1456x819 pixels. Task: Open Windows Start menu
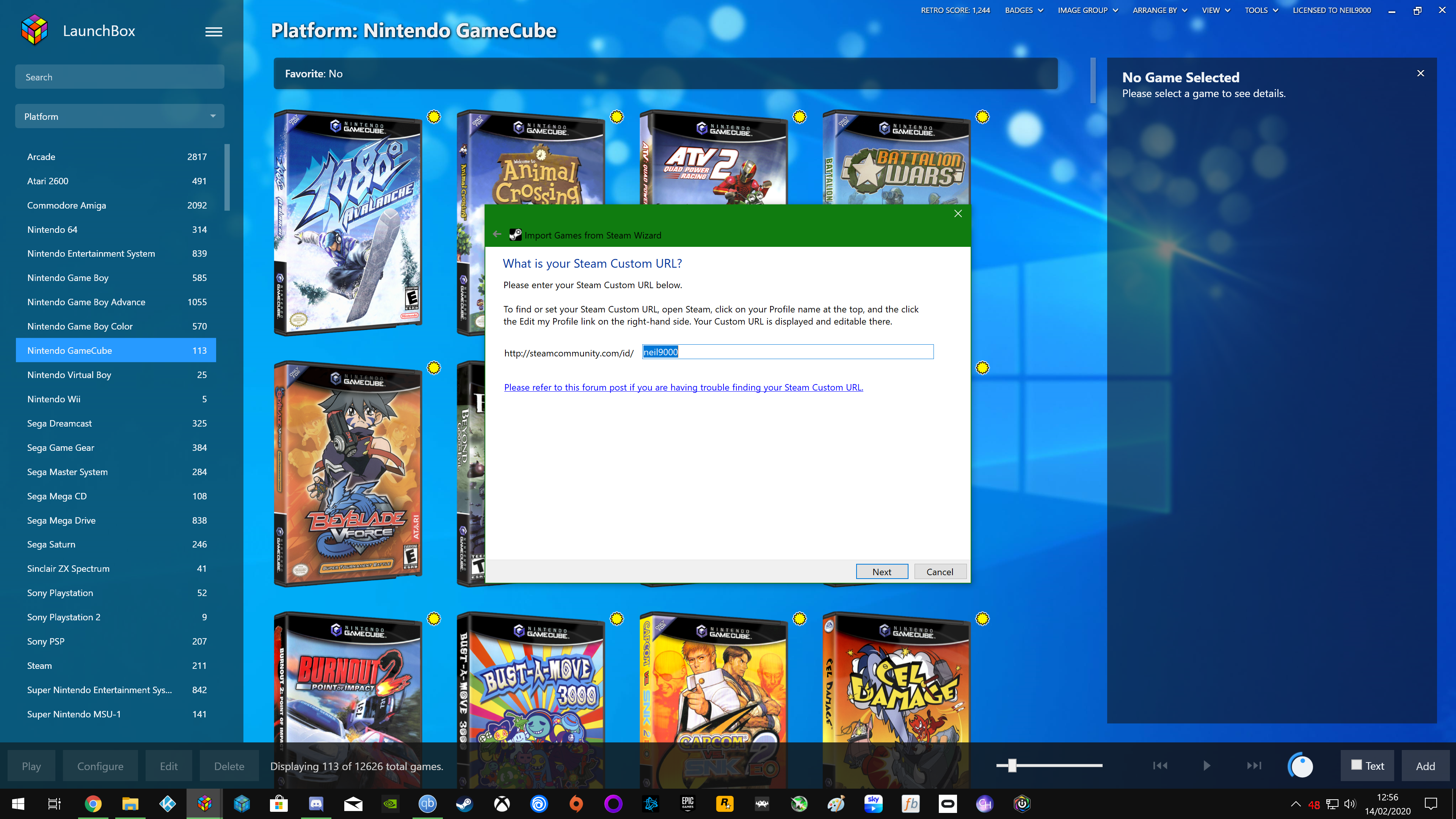tap(18, 804)
